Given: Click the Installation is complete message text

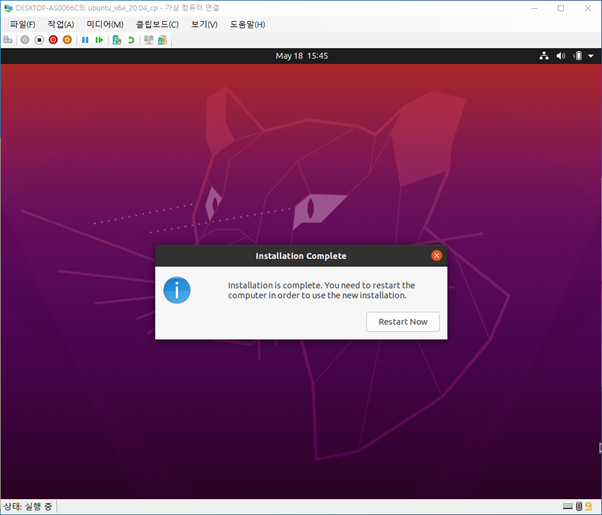Looking at the screenshot, I should (321, 290).
